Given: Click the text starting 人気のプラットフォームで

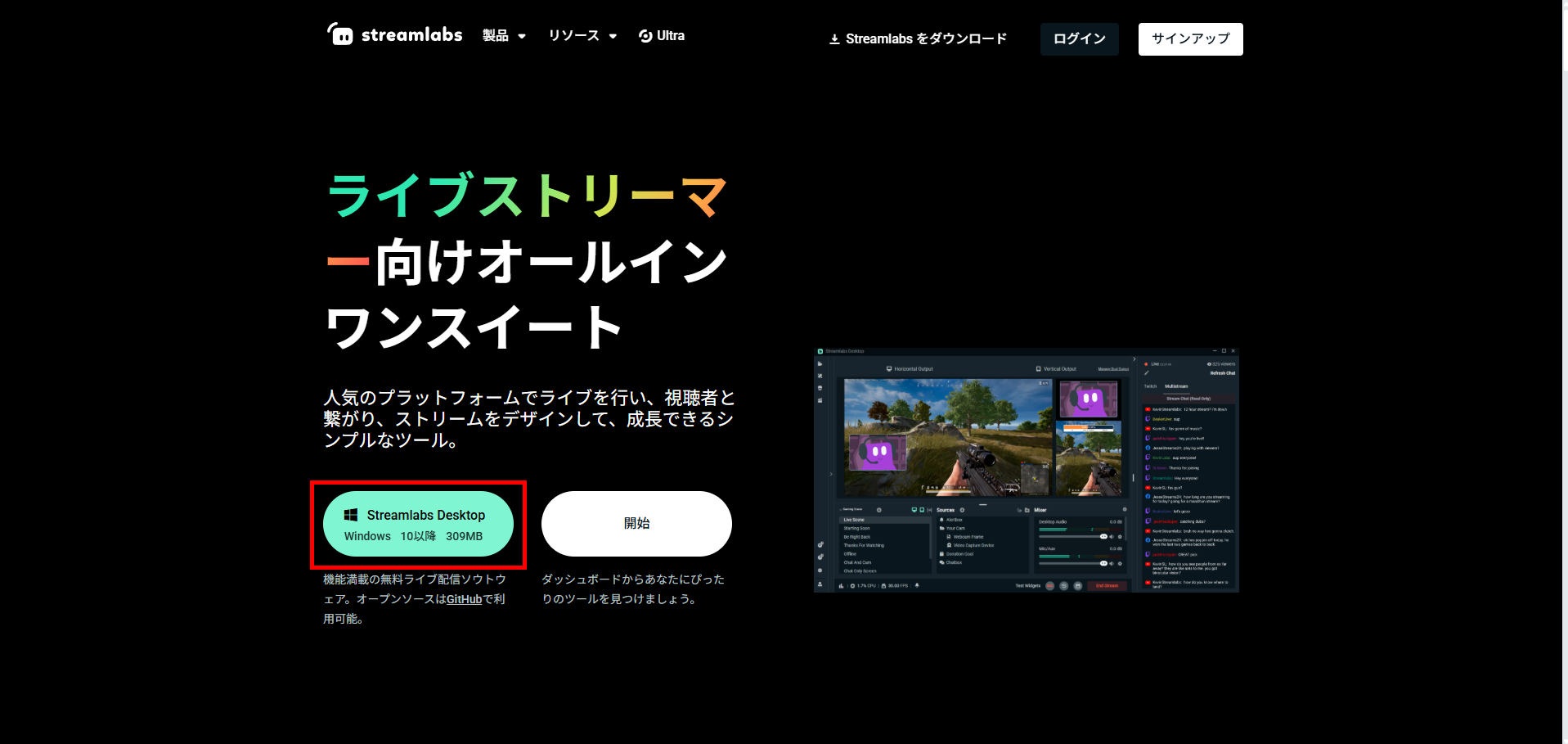Looking at the screenshot, I should (x=529, y=419).
